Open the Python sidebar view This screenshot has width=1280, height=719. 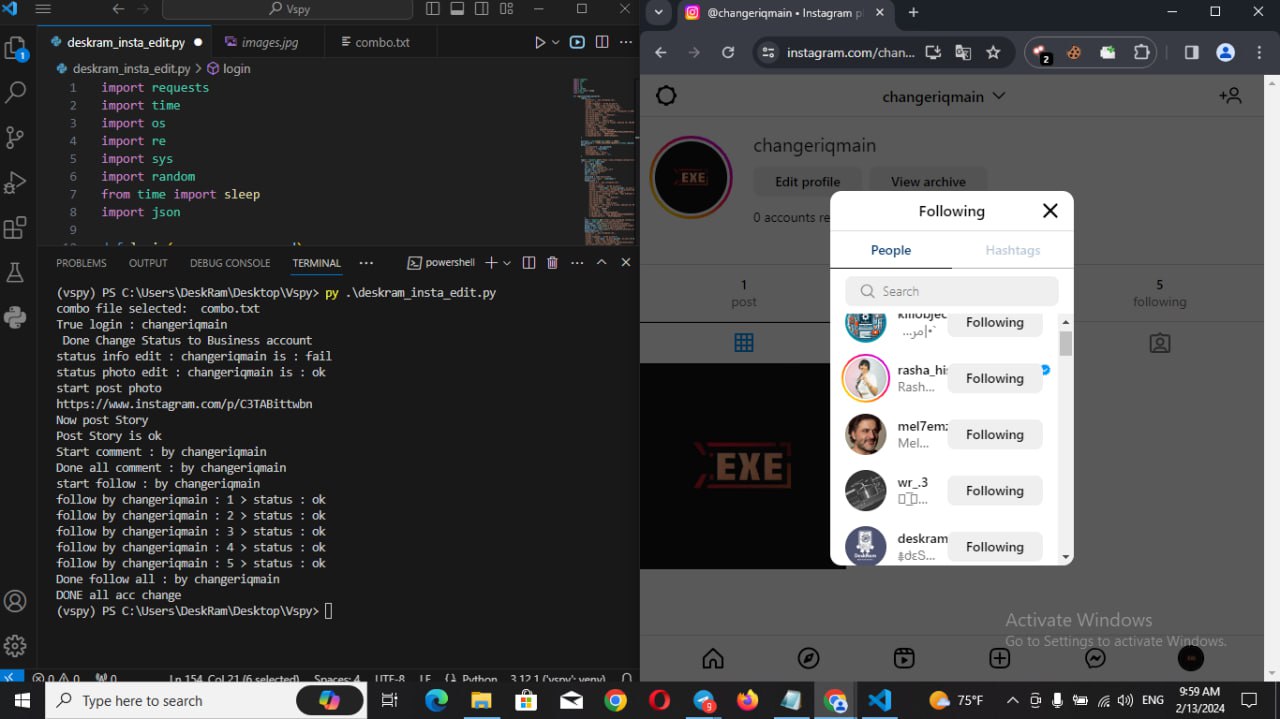click(15, 318)
